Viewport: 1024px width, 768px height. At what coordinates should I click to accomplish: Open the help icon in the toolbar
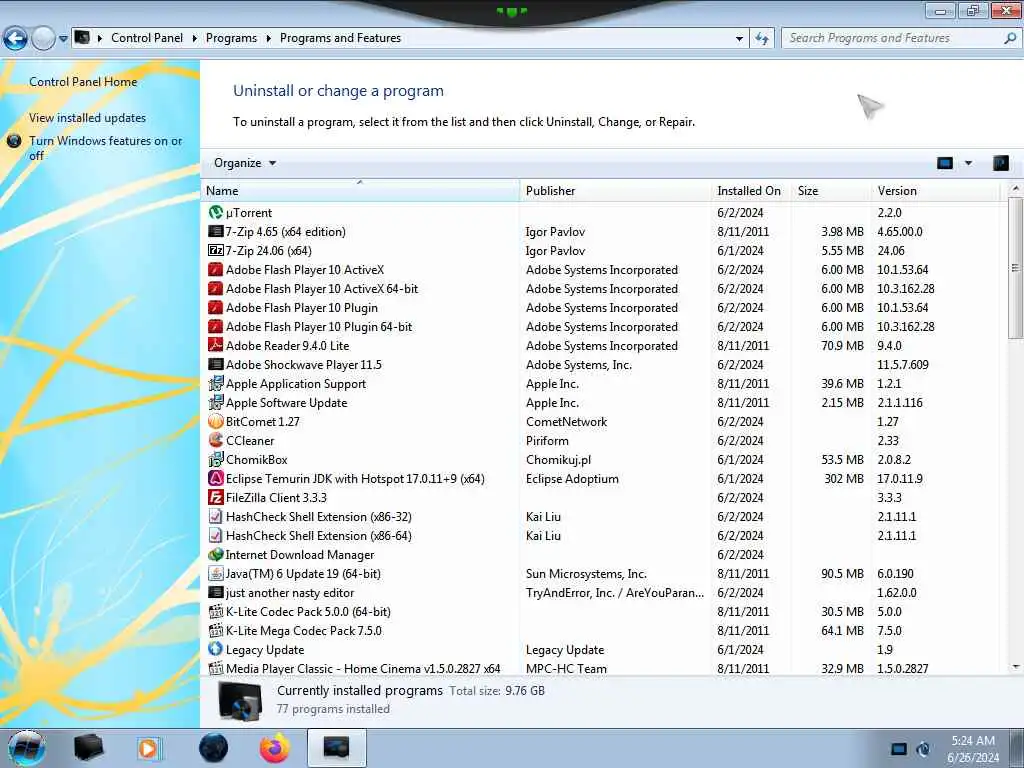pyautogui.click(x=1000, y=163)
